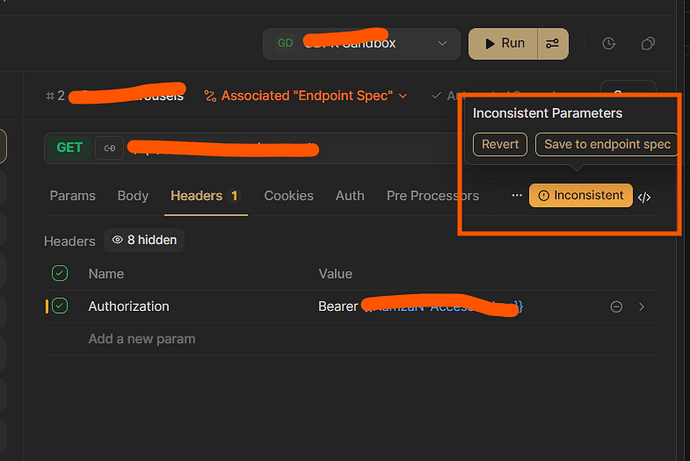690x461 pixels.
Task: Toggle the select-all headers checkbox
Action: click(60, 273)
